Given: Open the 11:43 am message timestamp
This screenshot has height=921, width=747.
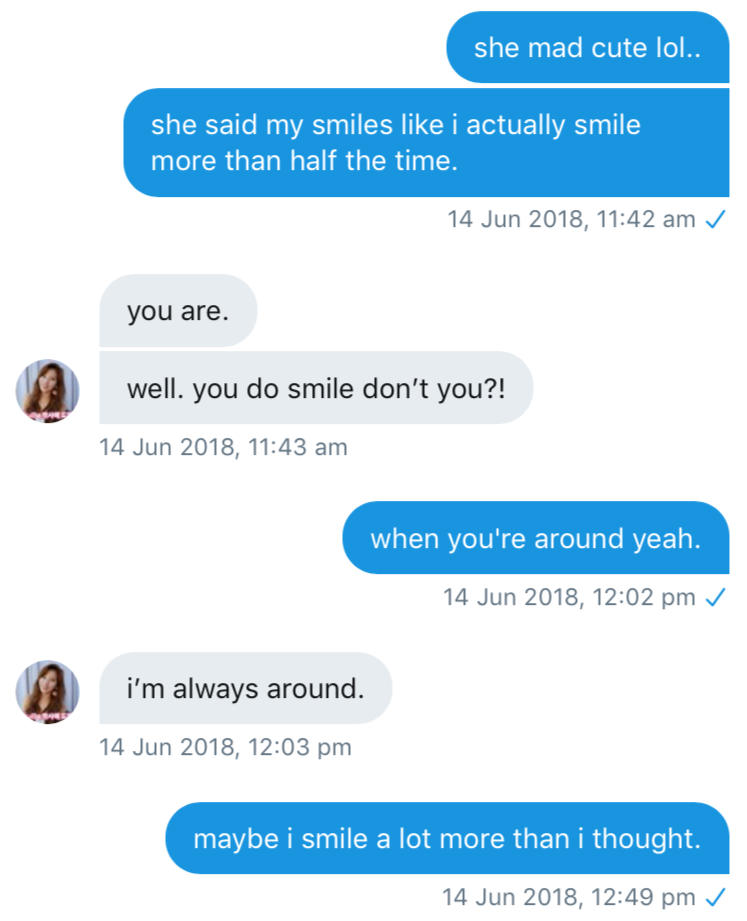Looking at the screenshot, I should [x=224, y=447].
